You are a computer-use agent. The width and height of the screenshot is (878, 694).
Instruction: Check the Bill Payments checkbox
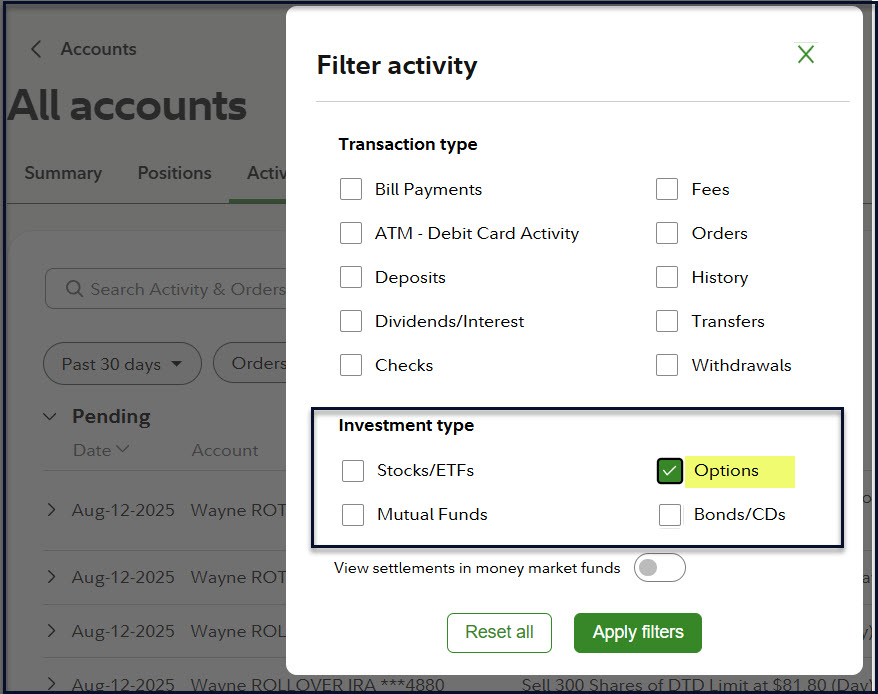[351, 190]
